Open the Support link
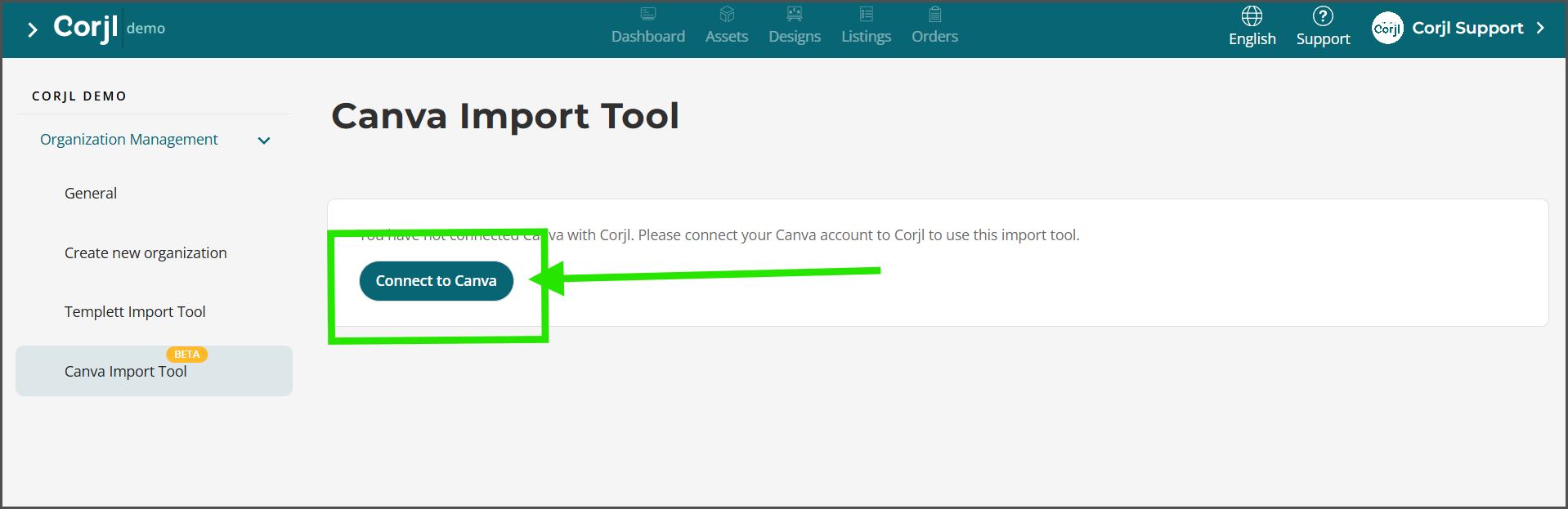 coord(1323,39)
